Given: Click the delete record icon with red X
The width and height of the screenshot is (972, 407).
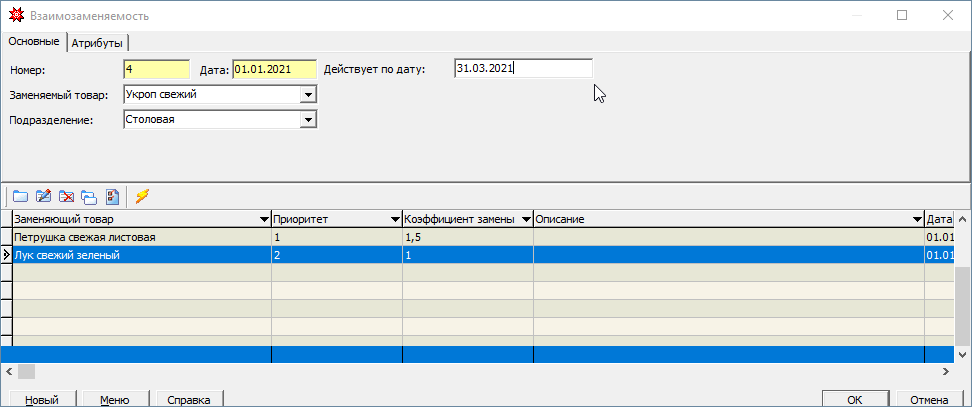Looking at the screenshot, I should coord(66,196).
